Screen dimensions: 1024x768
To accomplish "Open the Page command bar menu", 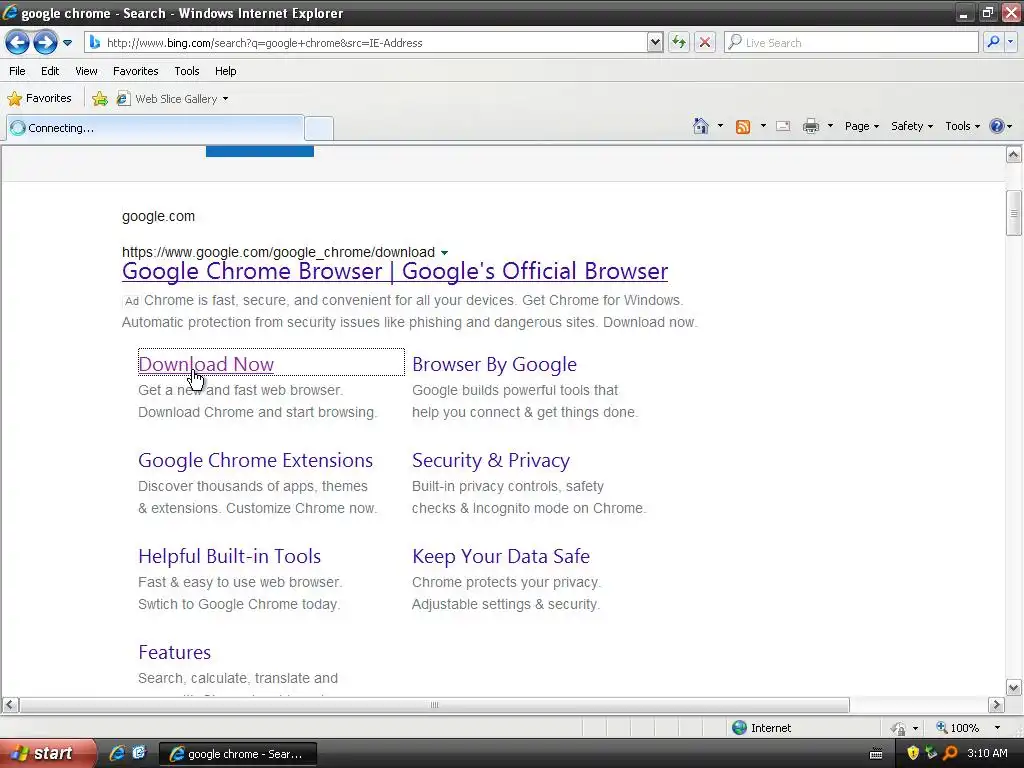I will [861, 126].
